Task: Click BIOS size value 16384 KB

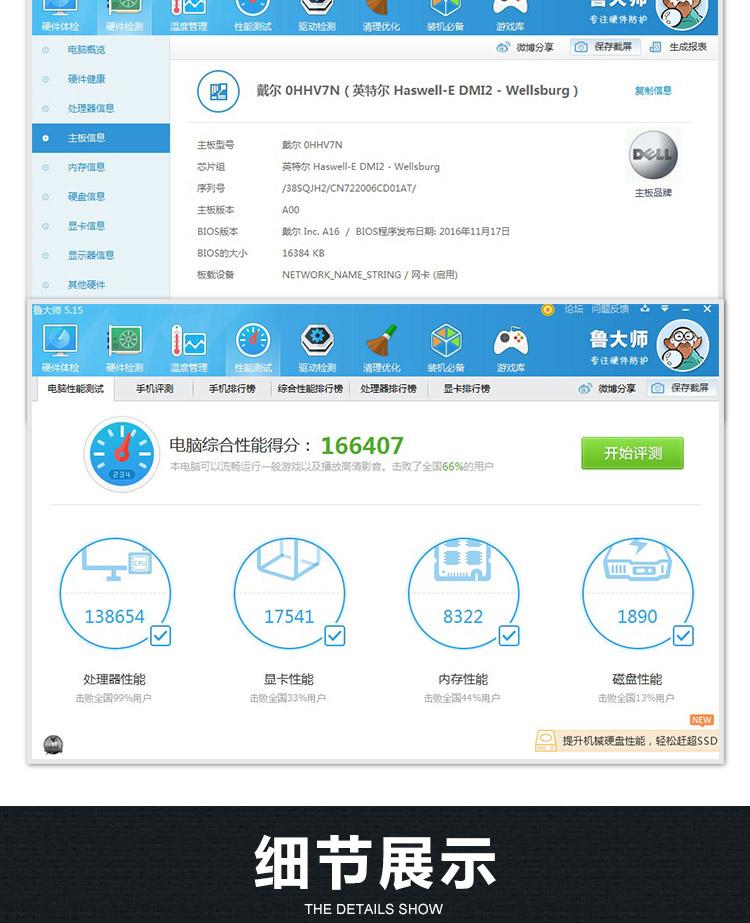Action: (303, 253)
